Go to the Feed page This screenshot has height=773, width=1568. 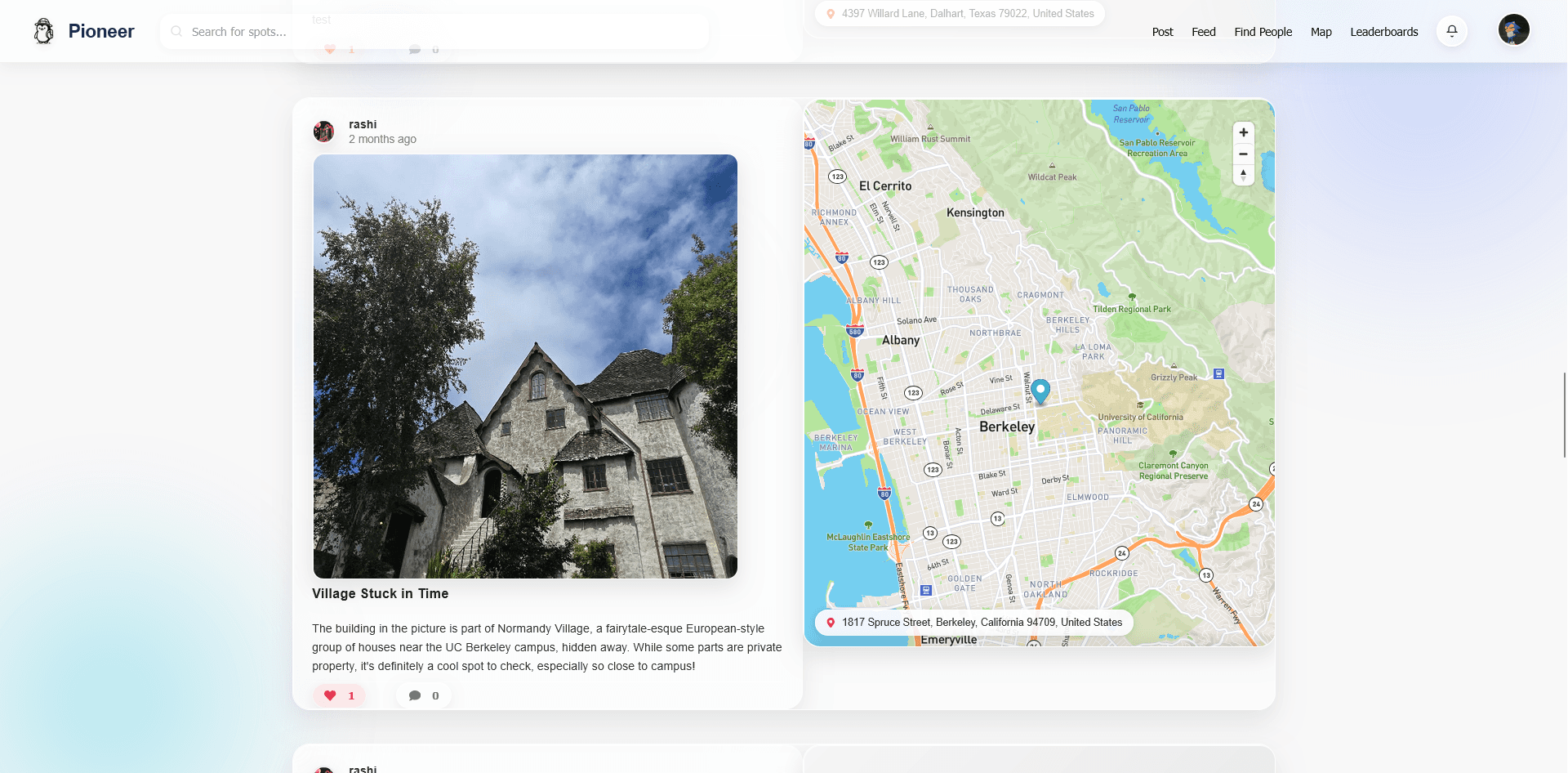coord(1203,32)
